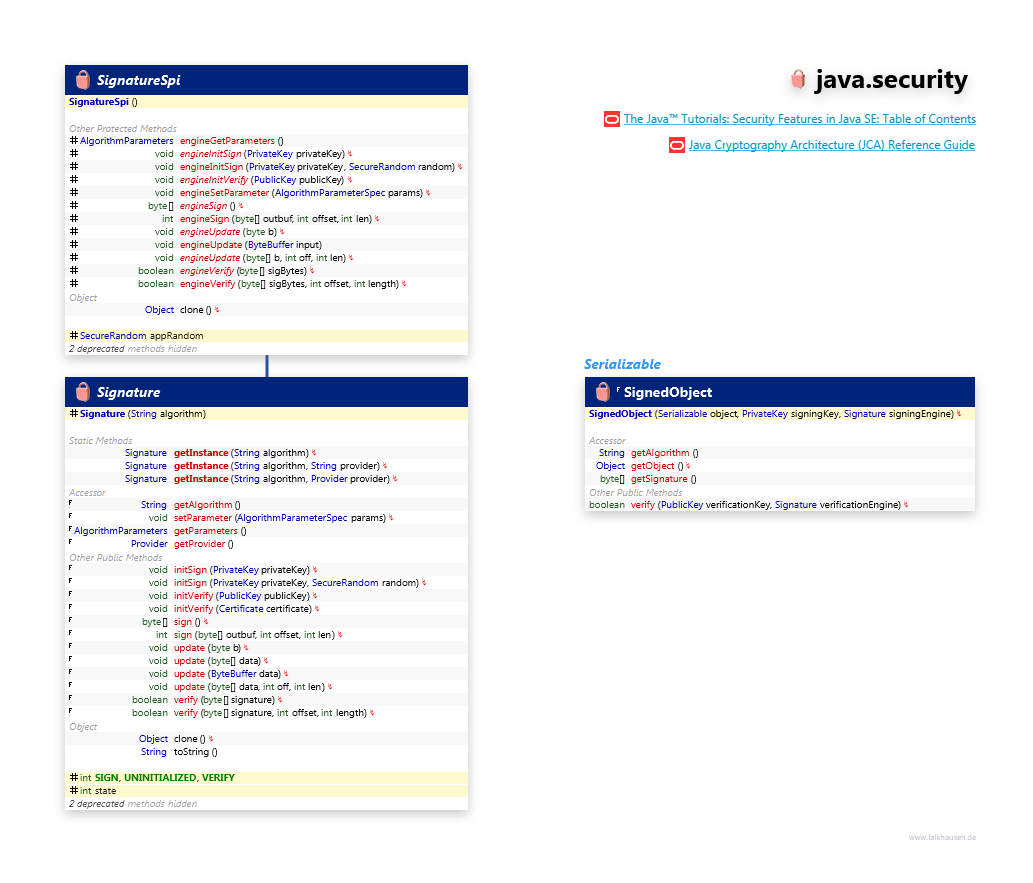Click getSignature () in SignedObject

(663, 479)
